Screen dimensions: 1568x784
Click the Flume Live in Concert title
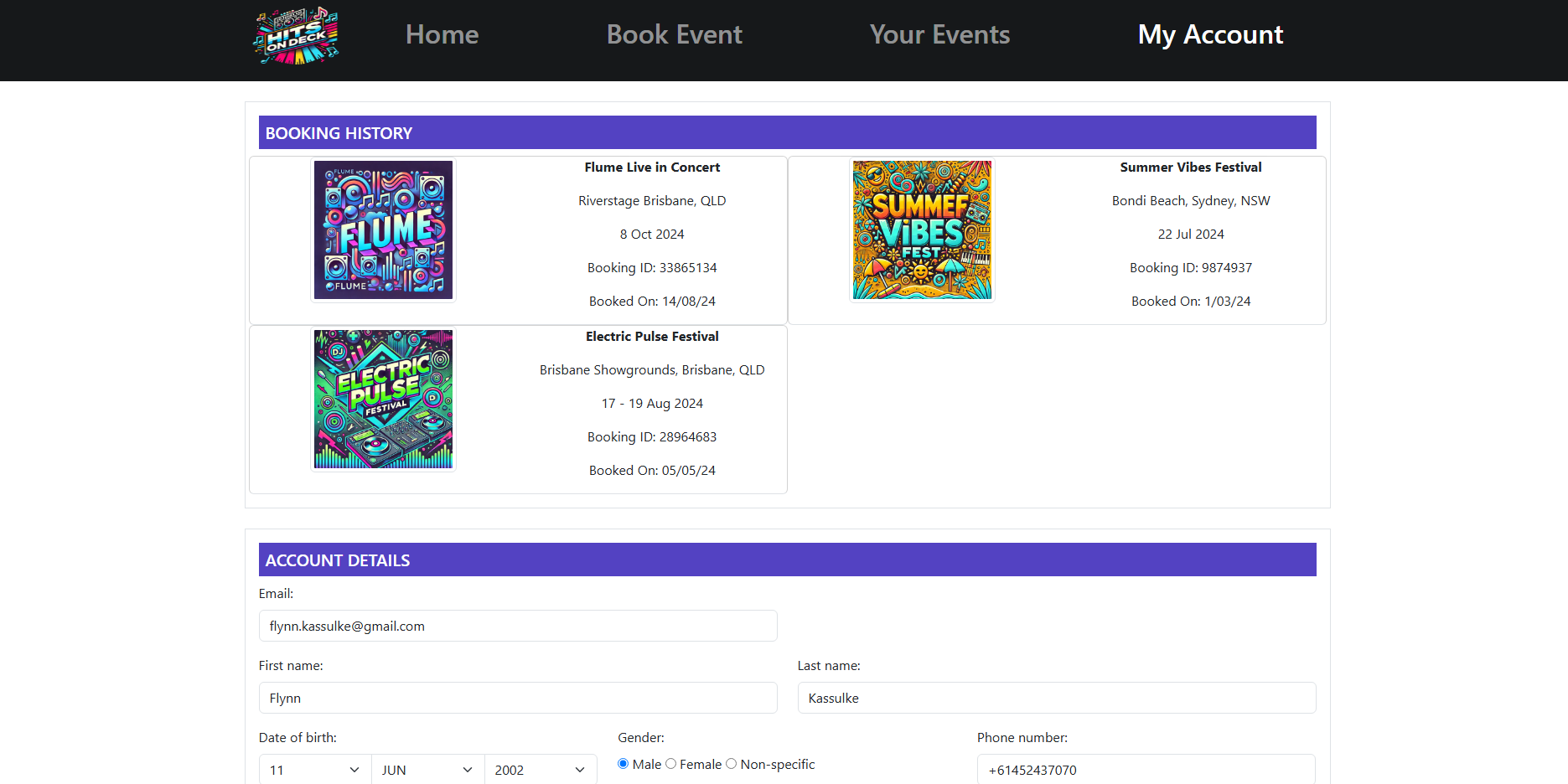[x=652, y=168]
